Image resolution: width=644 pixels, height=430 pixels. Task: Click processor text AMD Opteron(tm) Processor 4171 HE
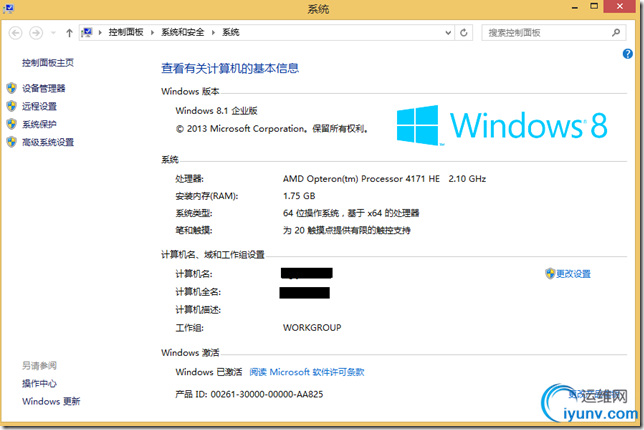tap(361, 179)
